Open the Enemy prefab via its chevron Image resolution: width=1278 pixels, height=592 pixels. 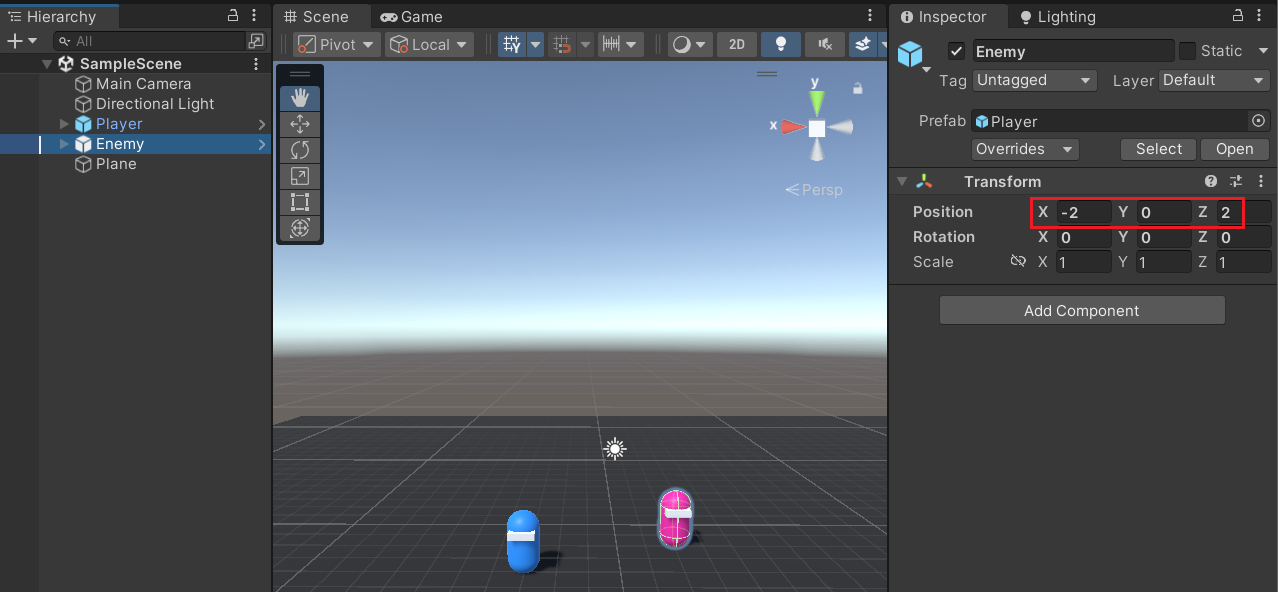[x=262, y=144]
